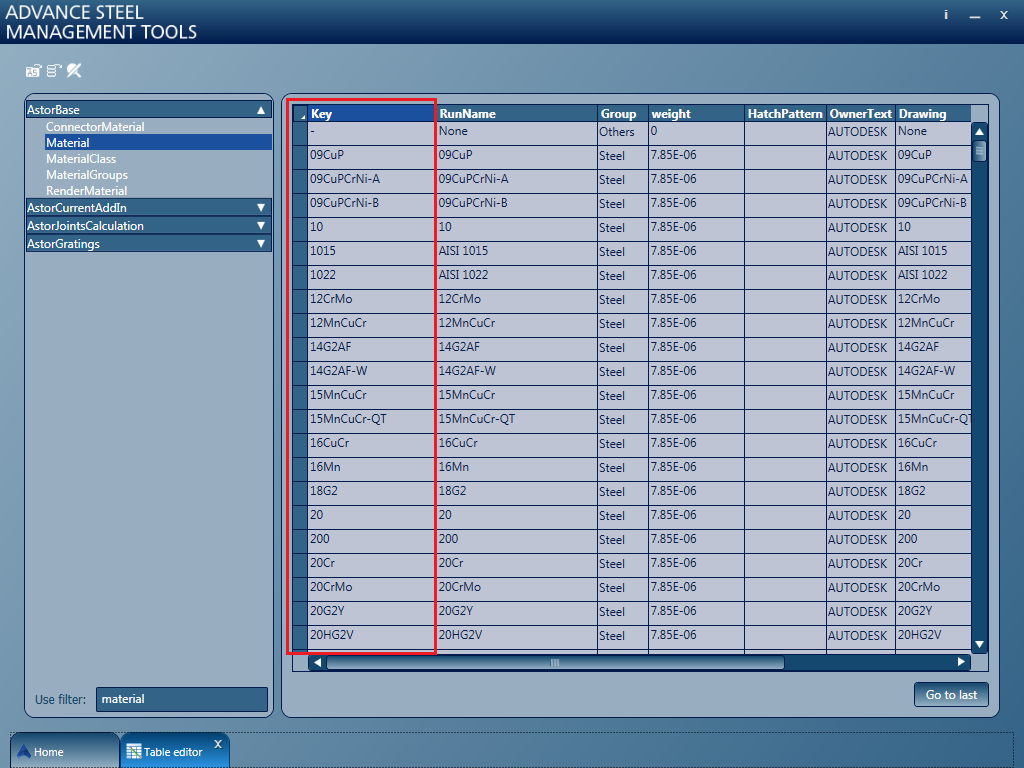Click the Advance Steel logo on the Home tab
This screenshot has height=768, width=1024.
coord(24,752)
